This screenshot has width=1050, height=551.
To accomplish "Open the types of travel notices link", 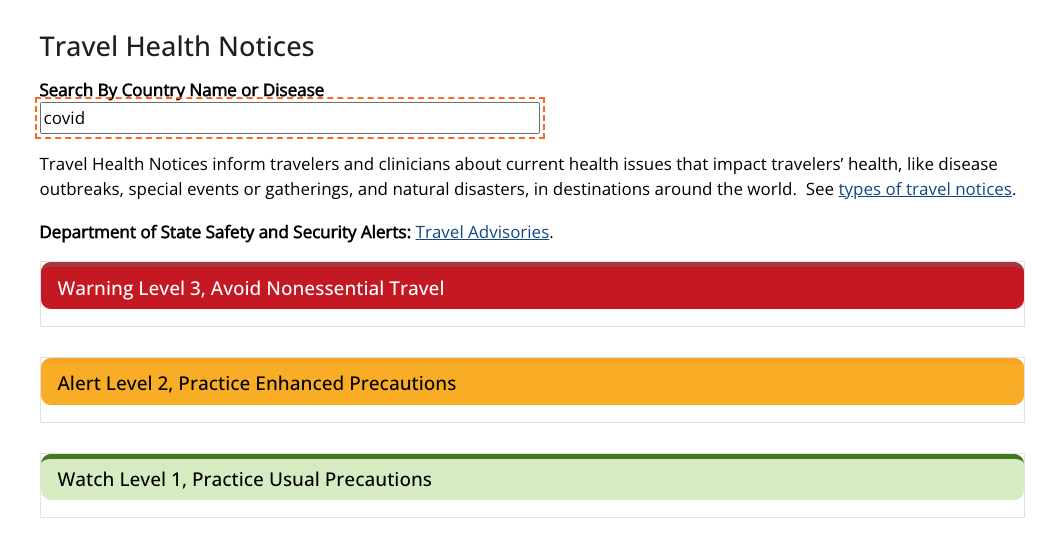I will [925, 189].
